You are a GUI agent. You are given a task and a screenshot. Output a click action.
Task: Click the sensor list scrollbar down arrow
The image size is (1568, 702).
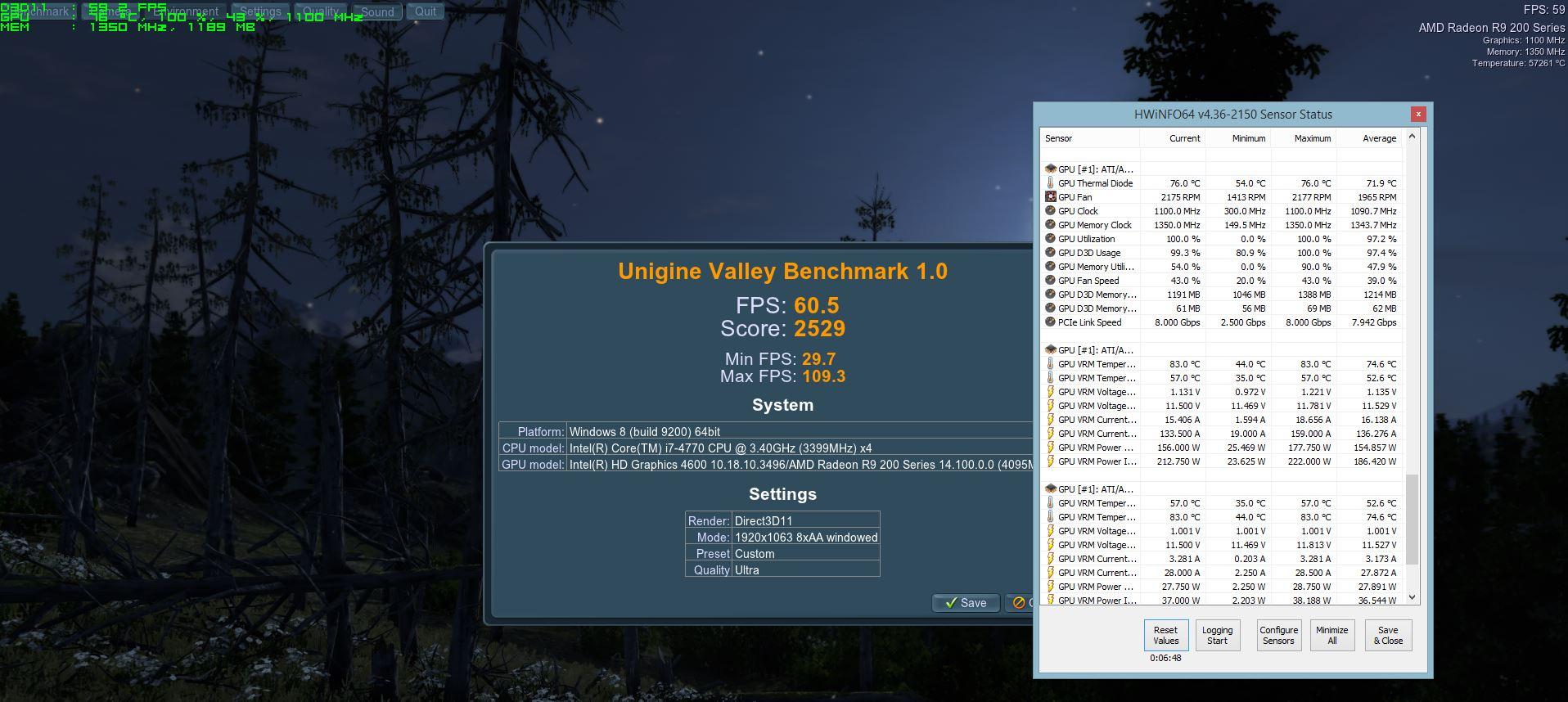(1412, 597)
